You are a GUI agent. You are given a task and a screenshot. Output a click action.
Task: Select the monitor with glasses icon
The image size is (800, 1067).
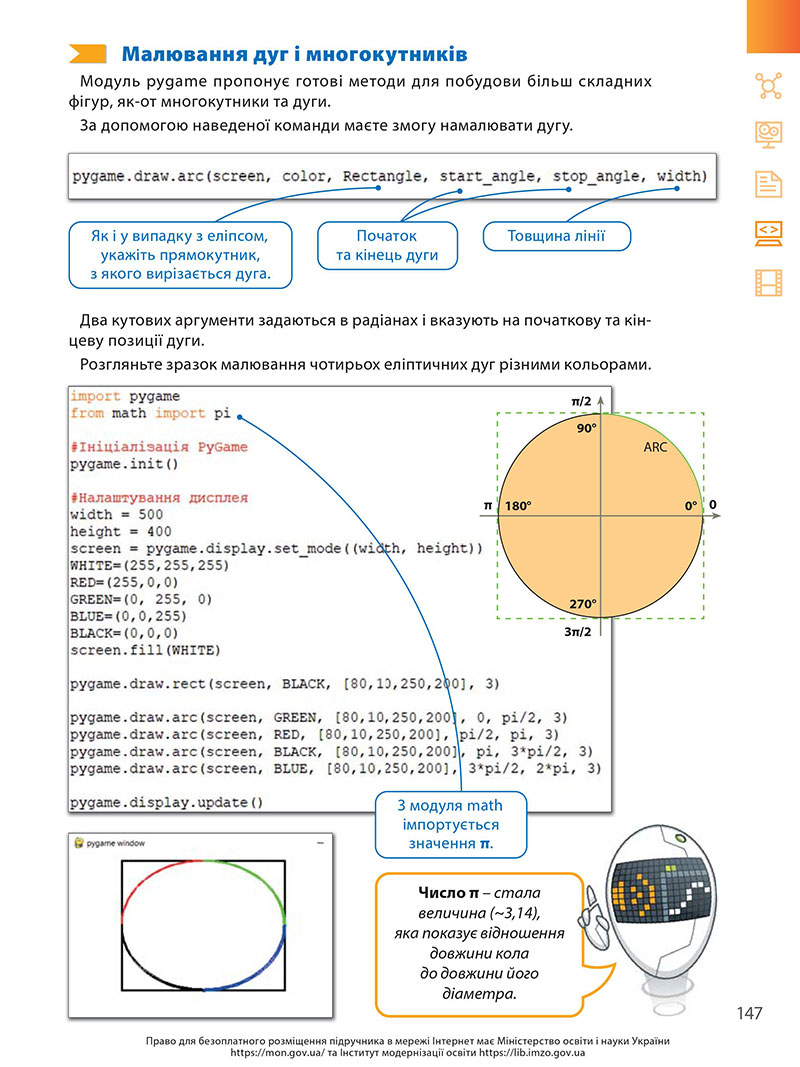768,135
